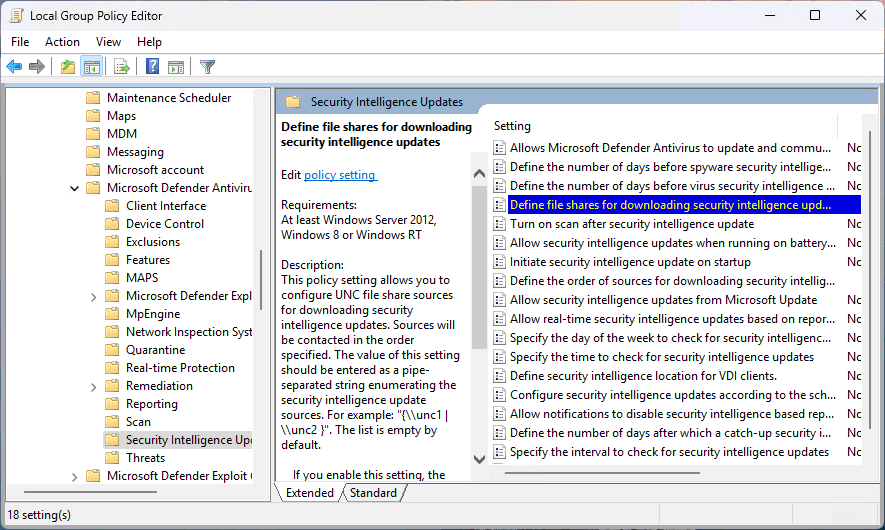Click the policy setting edit link
The width and height of the screenshot is (885, 530).
(x=340, y=175)
